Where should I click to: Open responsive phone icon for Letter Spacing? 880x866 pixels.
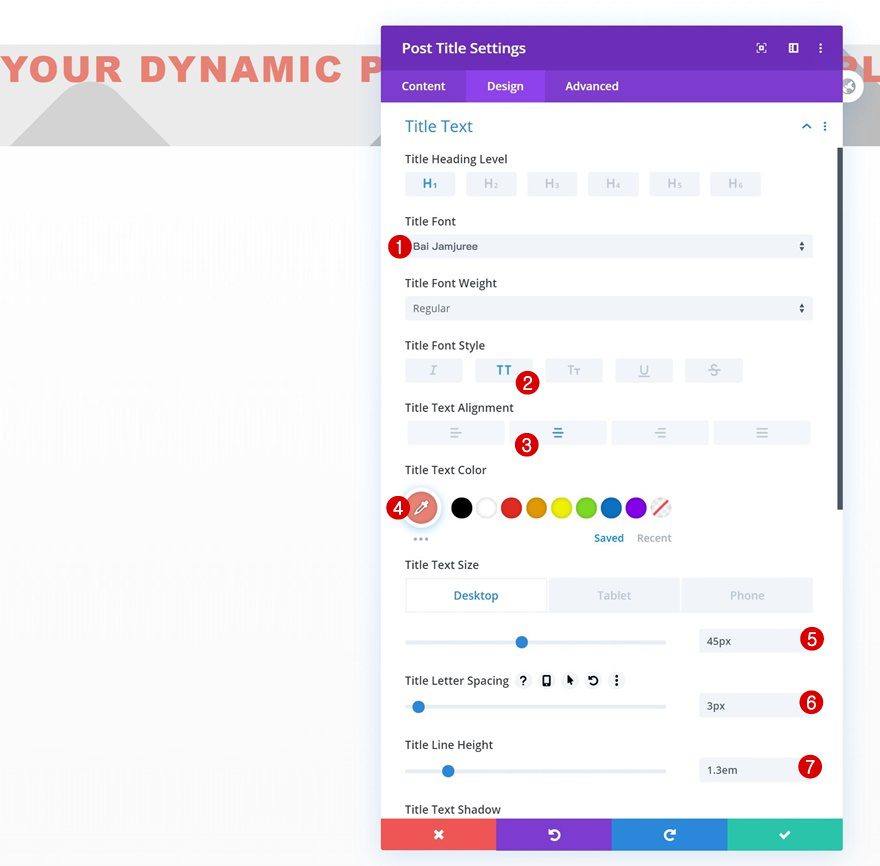pos(546,681)
